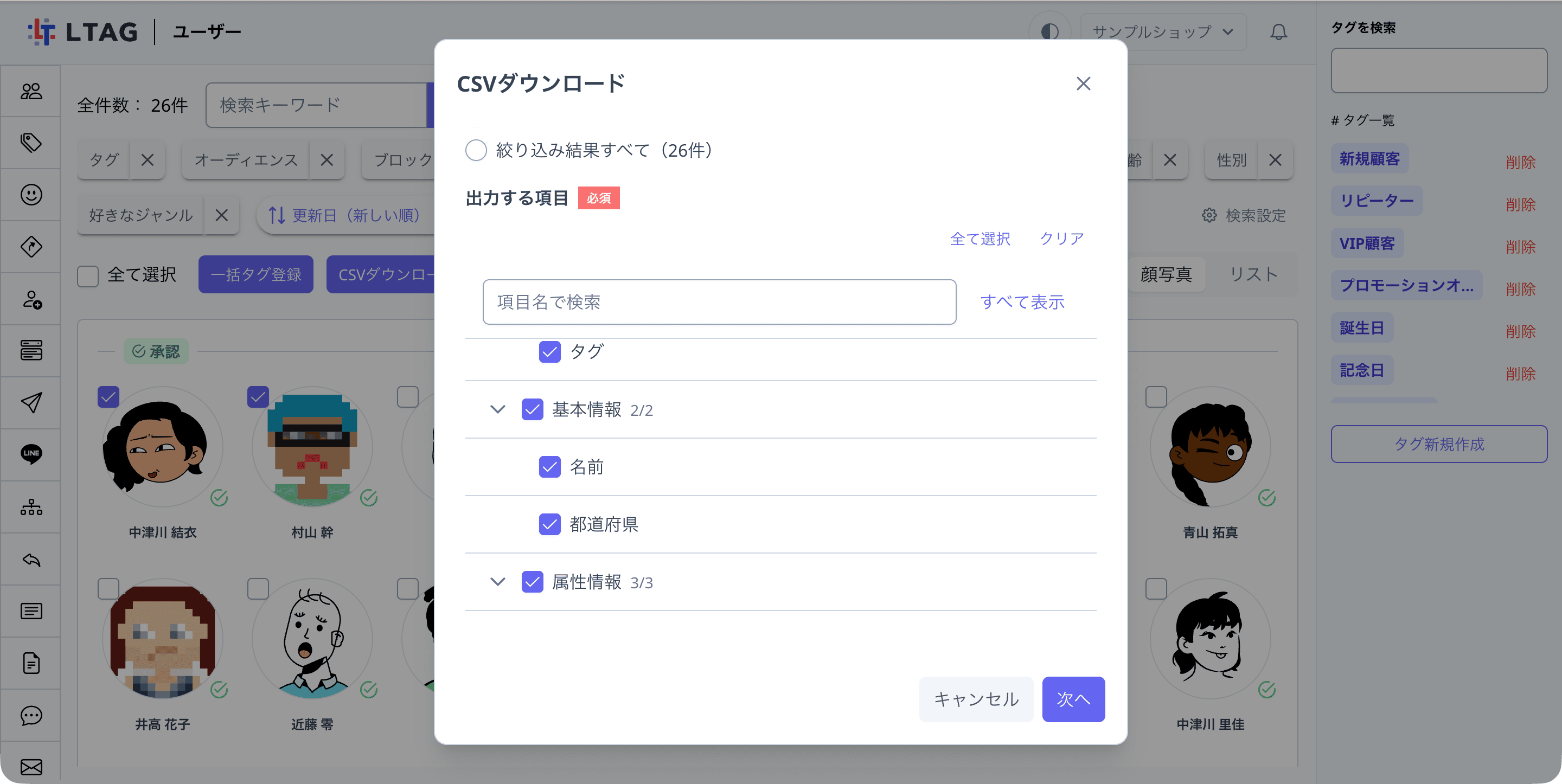Click the smiley face sidebar icon
Image resolution: width=1562 pixels, height=784 pixels.
[x=31, y=195]
